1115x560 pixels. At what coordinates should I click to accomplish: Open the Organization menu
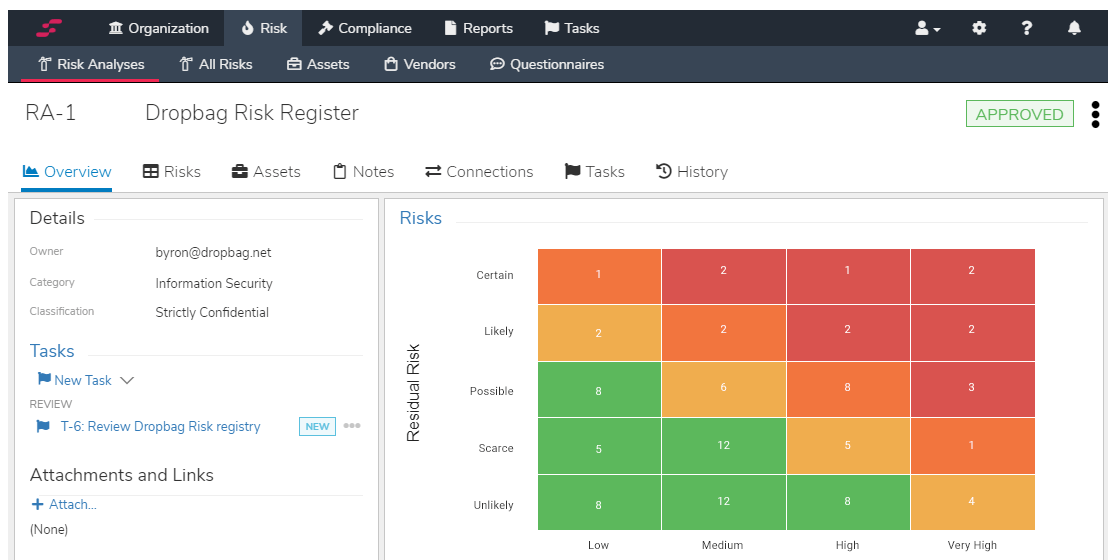click(159, 28)
